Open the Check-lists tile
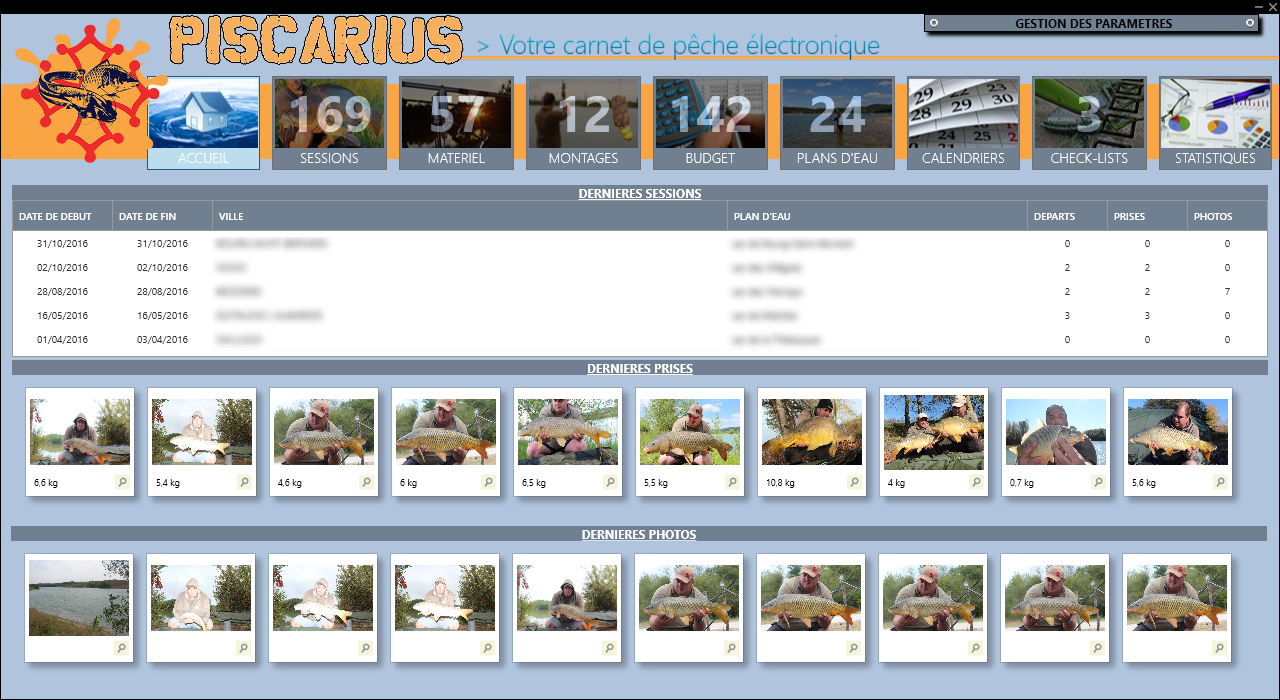Image resolution: width=1280 pixels, height=700 pixels. coord(1089,123)
